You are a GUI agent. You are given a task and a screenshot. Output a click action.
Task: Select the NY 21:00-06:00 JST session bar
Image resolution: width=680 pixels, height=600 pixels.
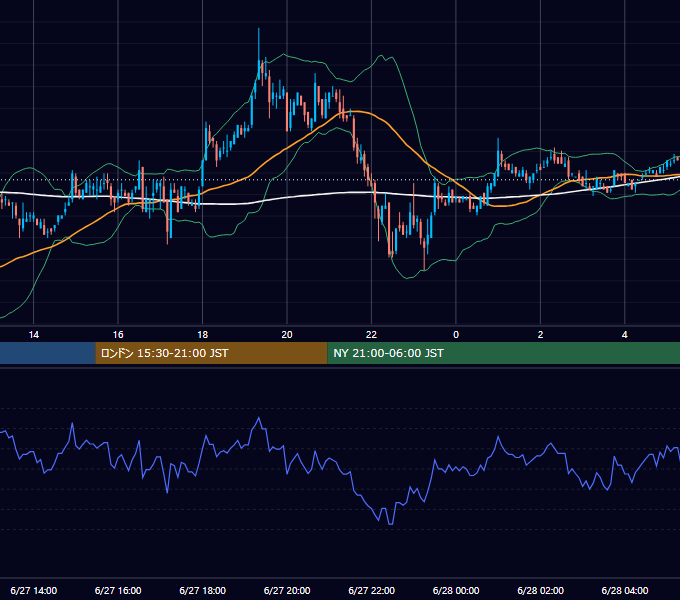[x=503, y=353]
